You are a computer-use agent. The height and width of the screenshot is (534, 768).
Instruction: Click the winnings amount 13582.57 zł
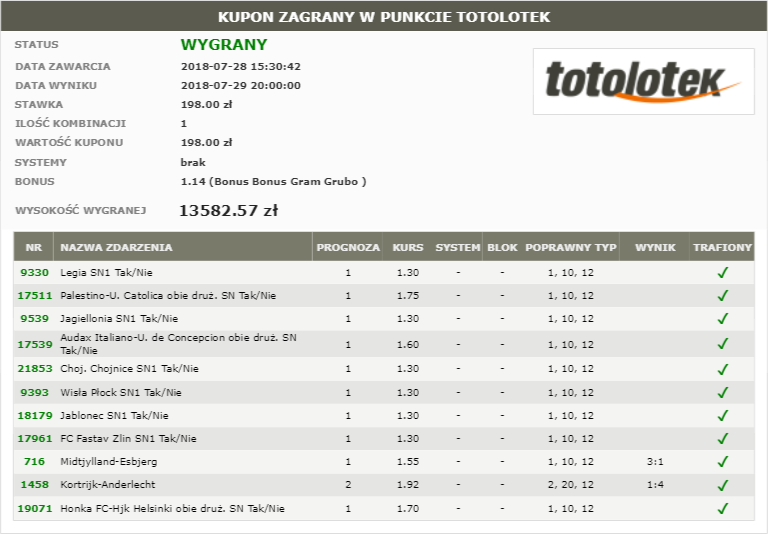pos(228,211)
